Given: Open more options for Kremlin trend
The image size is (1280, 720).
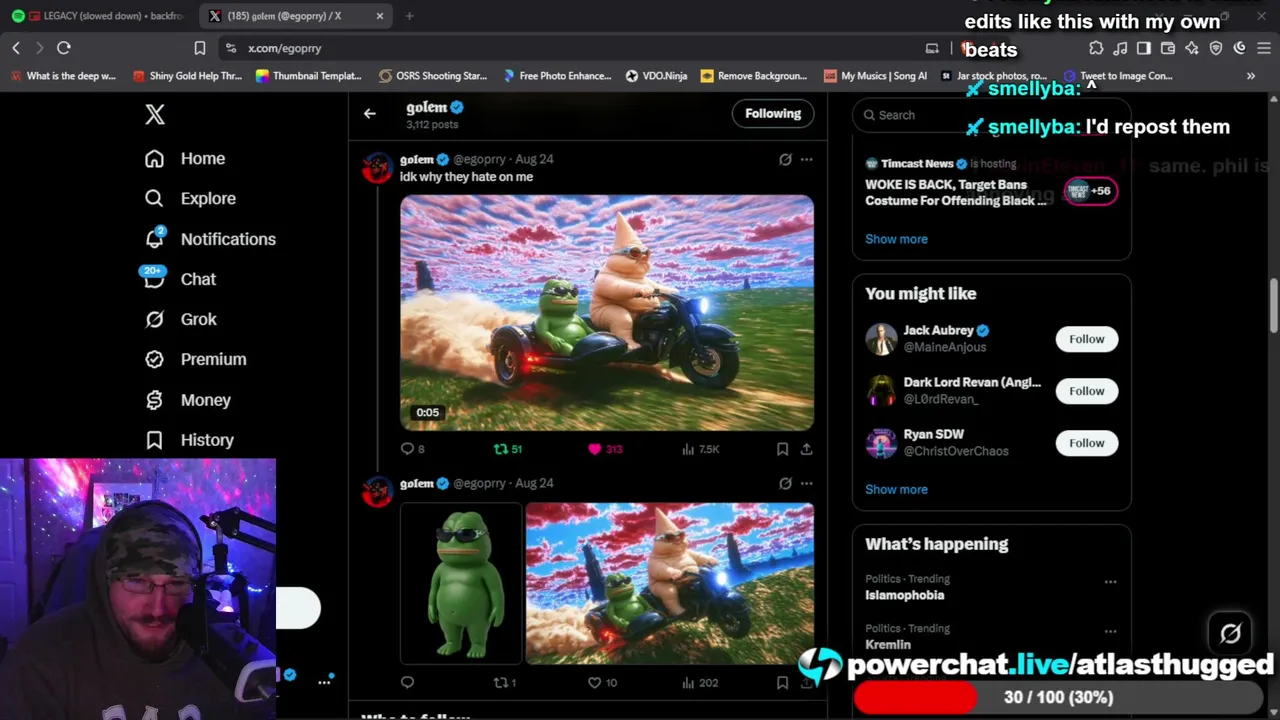Looking at the screenshot, I should point(1110,632).
